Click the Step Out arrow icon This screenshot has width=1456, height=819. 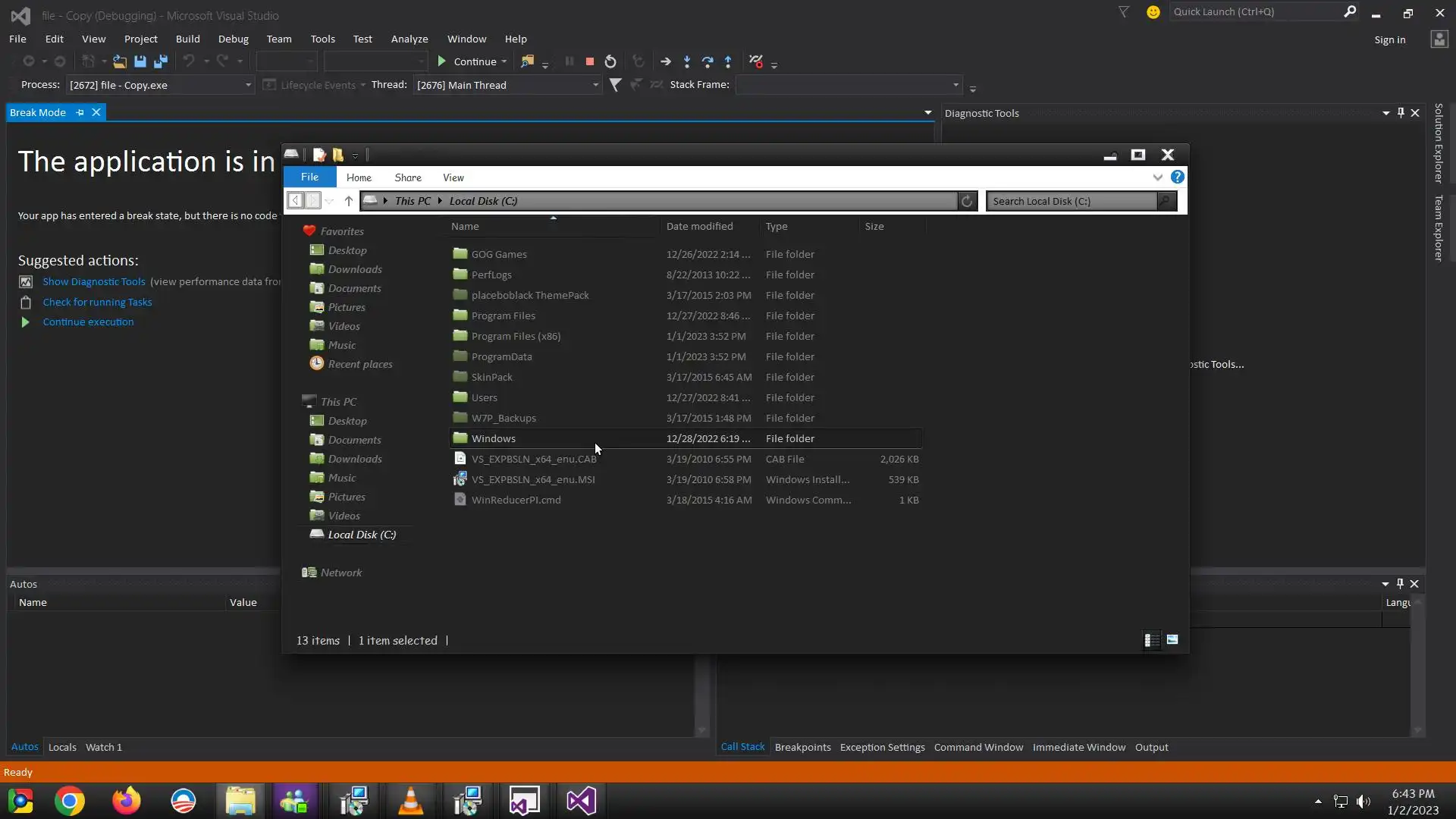[728, 62]
